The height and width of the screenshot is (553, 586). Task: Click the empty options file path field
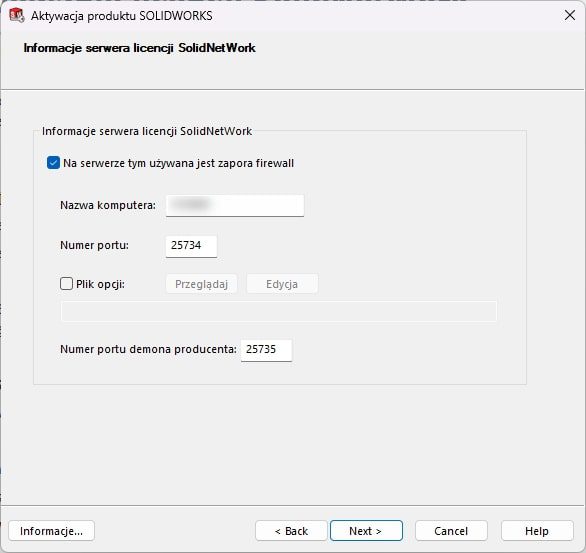point(279,311)
